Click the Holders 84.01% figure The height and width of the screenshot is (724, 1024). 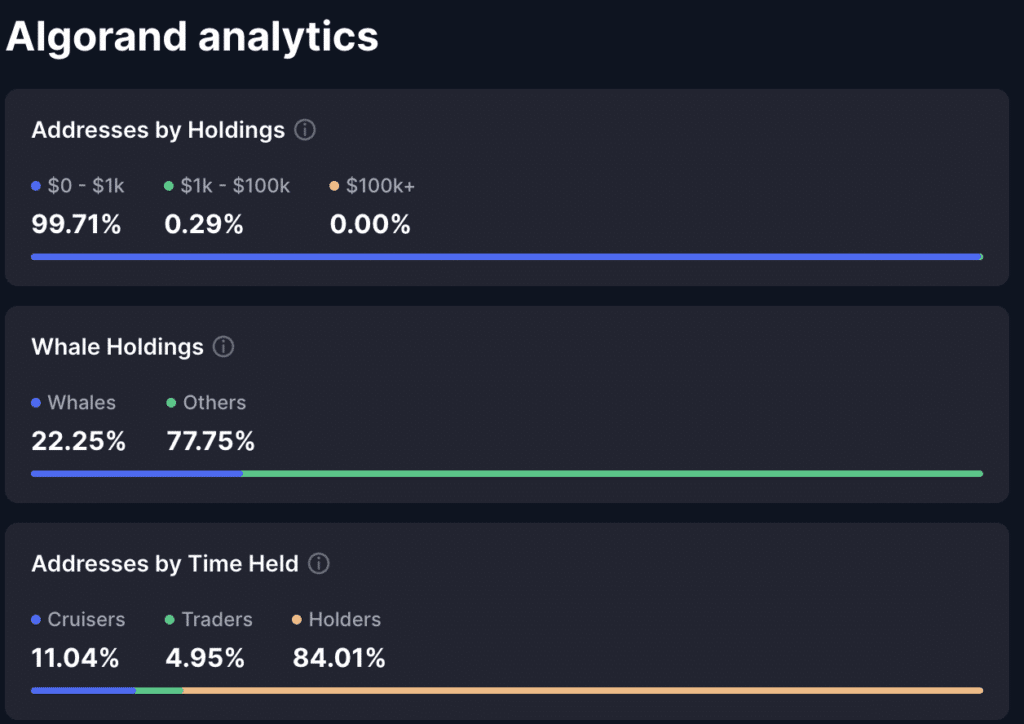(x=339, y=658)
